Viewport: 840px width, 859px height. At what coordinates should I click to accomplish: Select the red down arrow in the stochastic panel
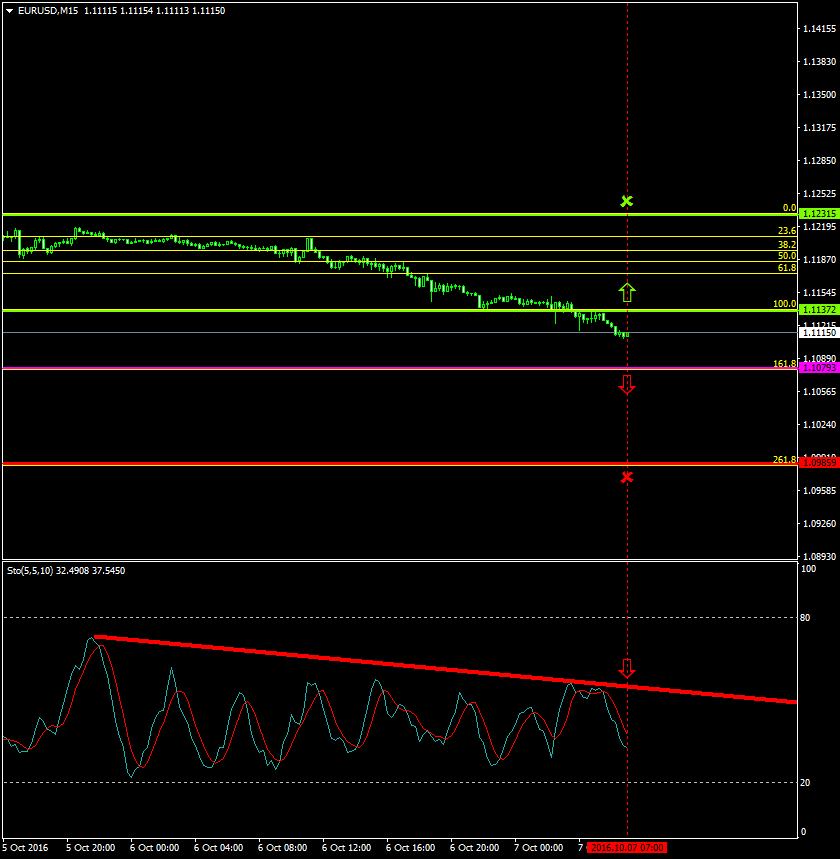click(627, 668)
